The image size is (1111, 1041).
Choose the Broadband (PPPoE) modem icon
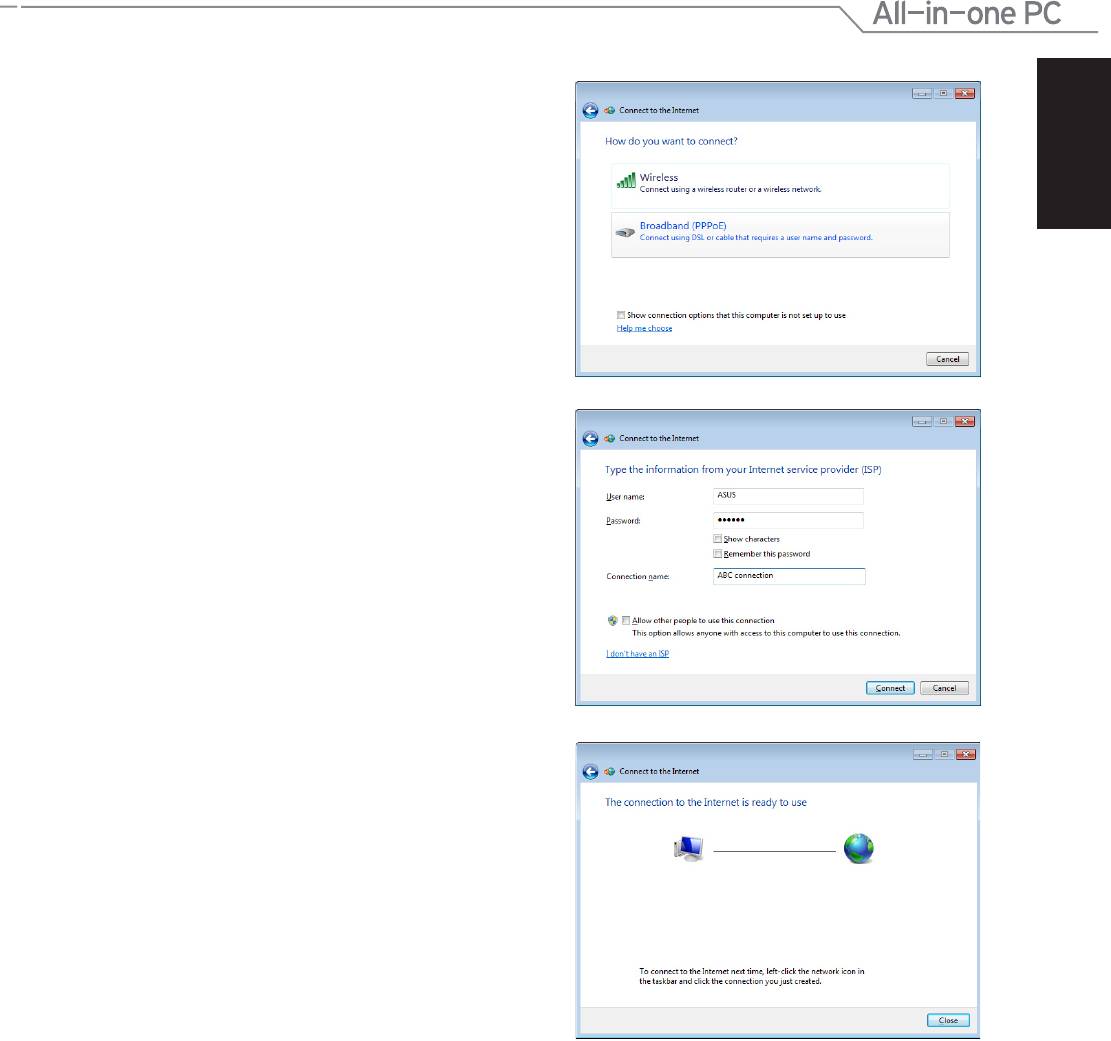(x=625, y=232)
